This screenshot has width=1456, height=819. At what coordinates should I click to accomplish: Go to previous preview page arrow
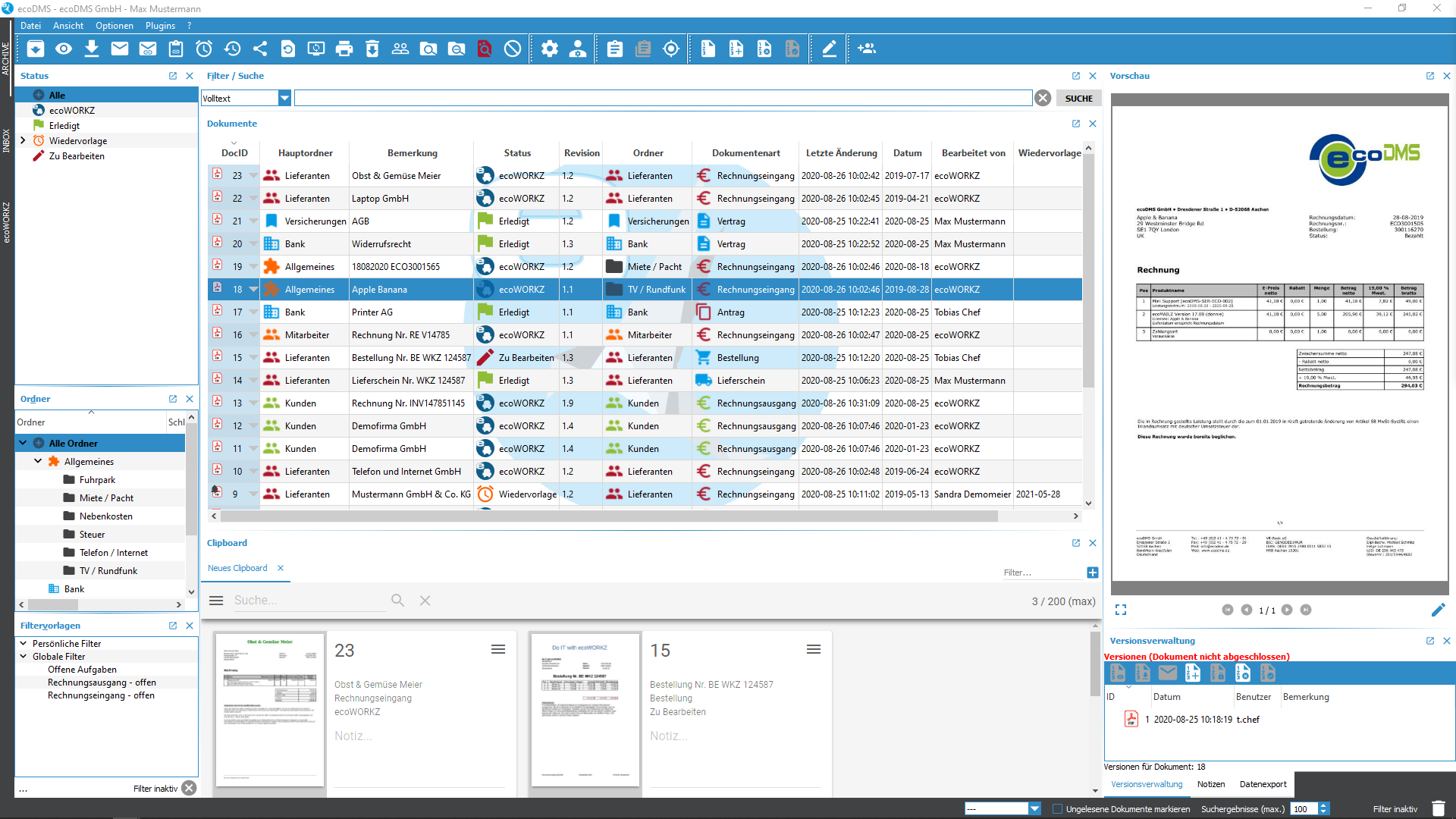click(x=1246, y=610)
